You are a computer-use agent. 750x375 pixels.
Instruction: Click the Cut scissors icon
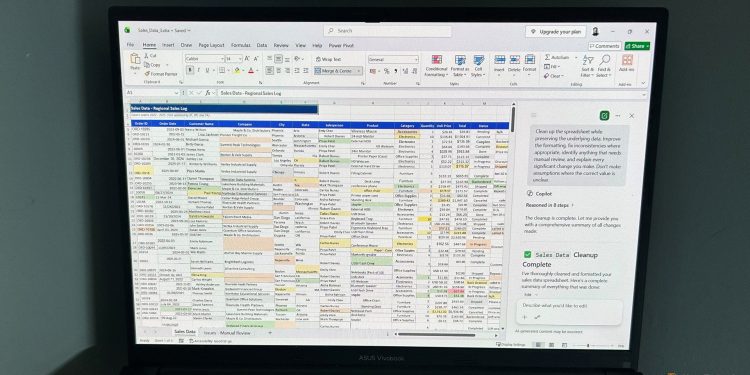[x=147, y=55]
